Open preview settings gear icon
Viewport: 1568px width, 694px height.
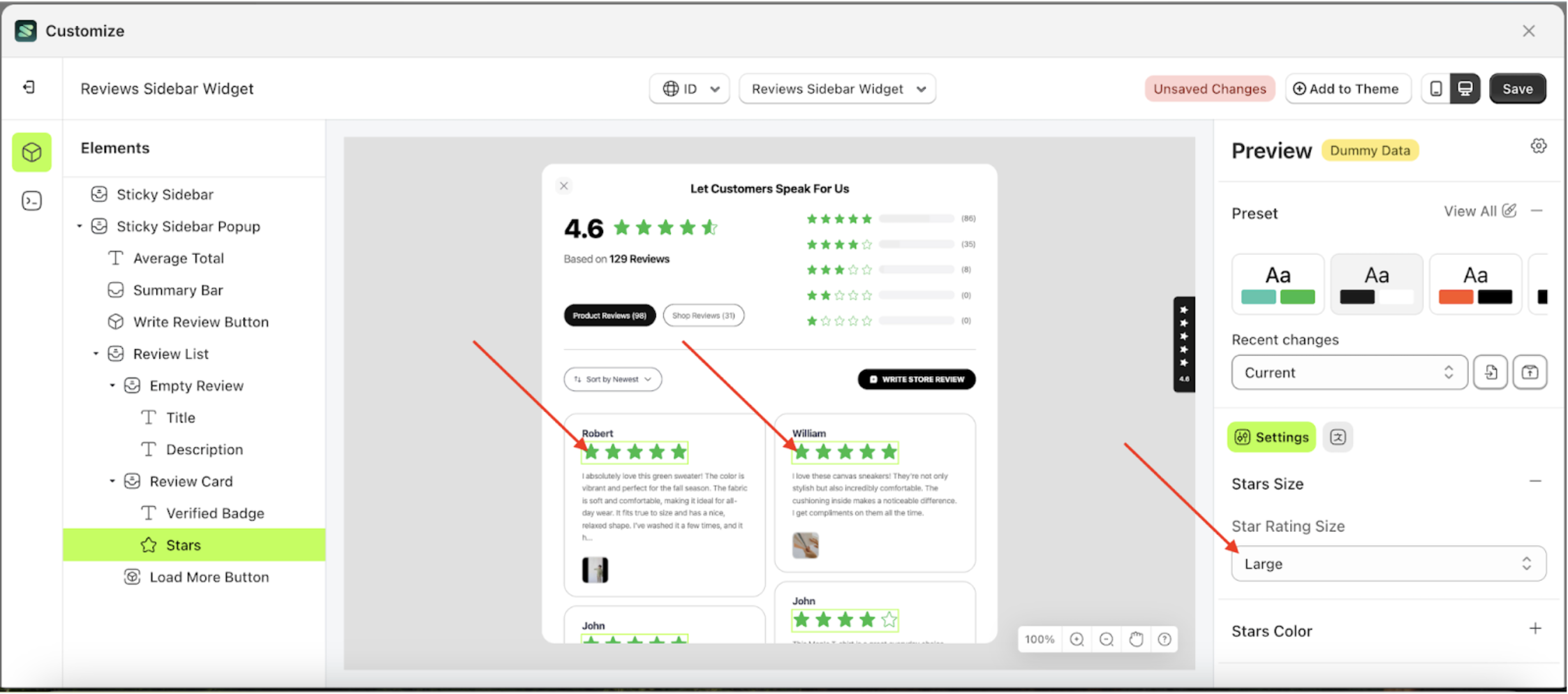click(1538, 146)
